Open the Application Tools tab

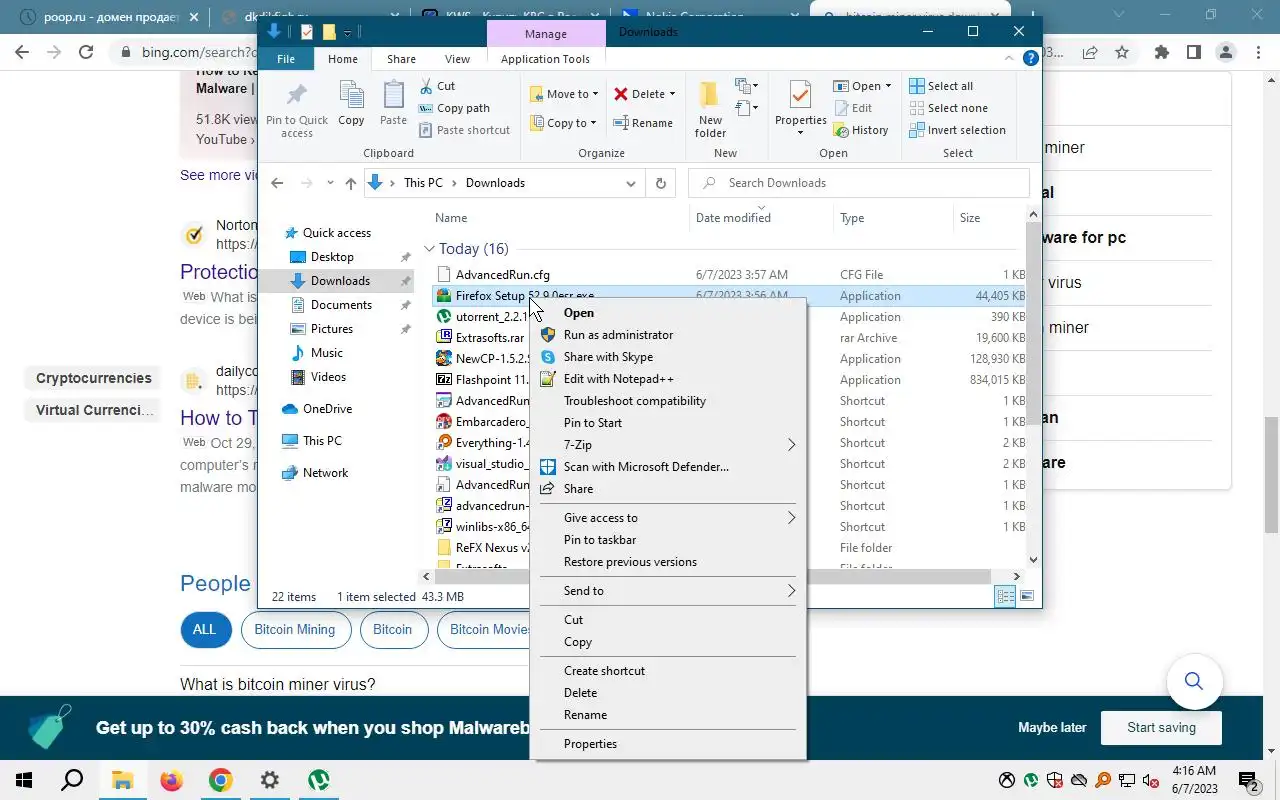pyautogui.click(x=545, y=59)
